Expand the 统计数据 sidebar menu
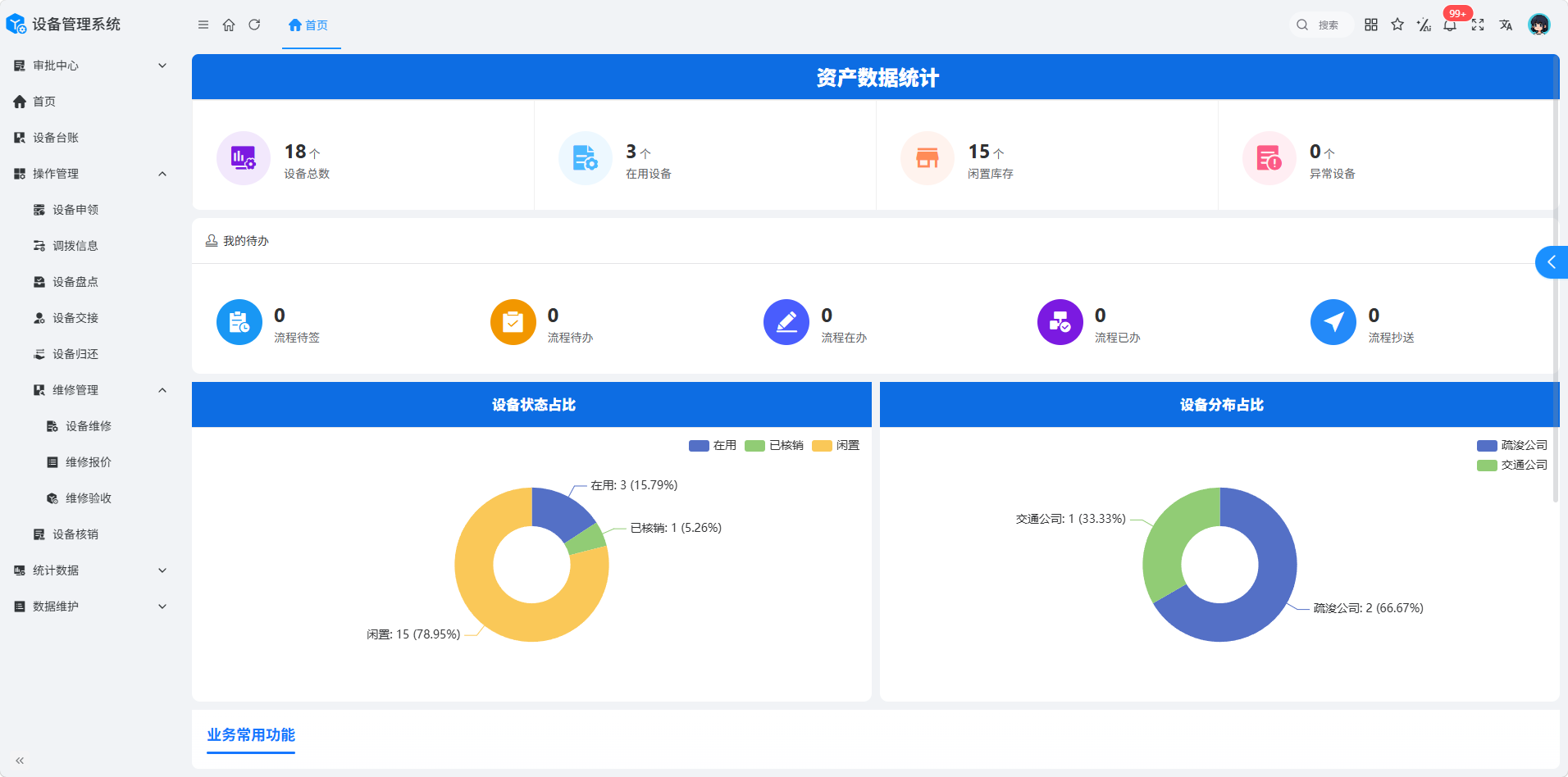 click(x=90, y=570)
